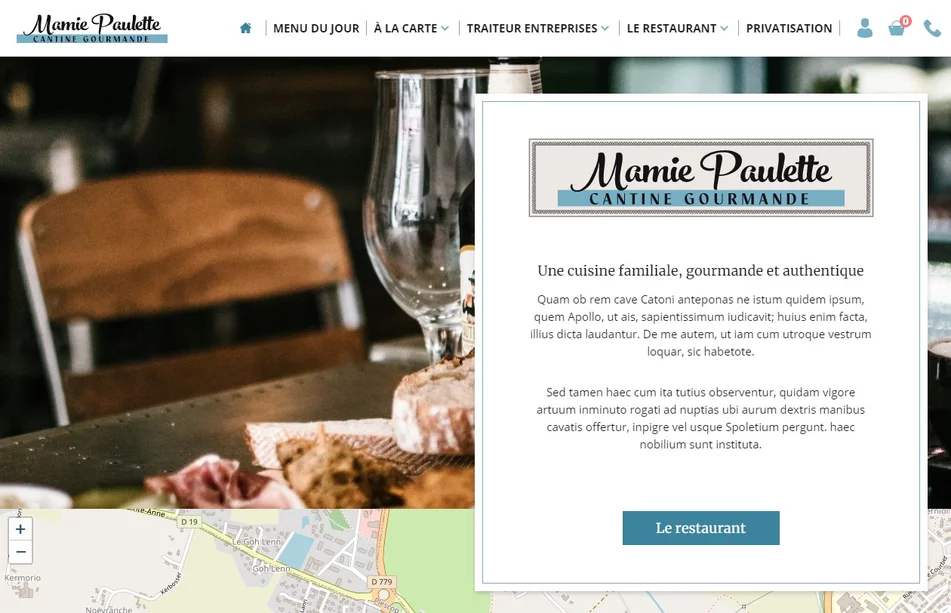The width and height of the screenshot is (951, 613).
Task: Click the home icon in navigation
Action: pos(246,28)
